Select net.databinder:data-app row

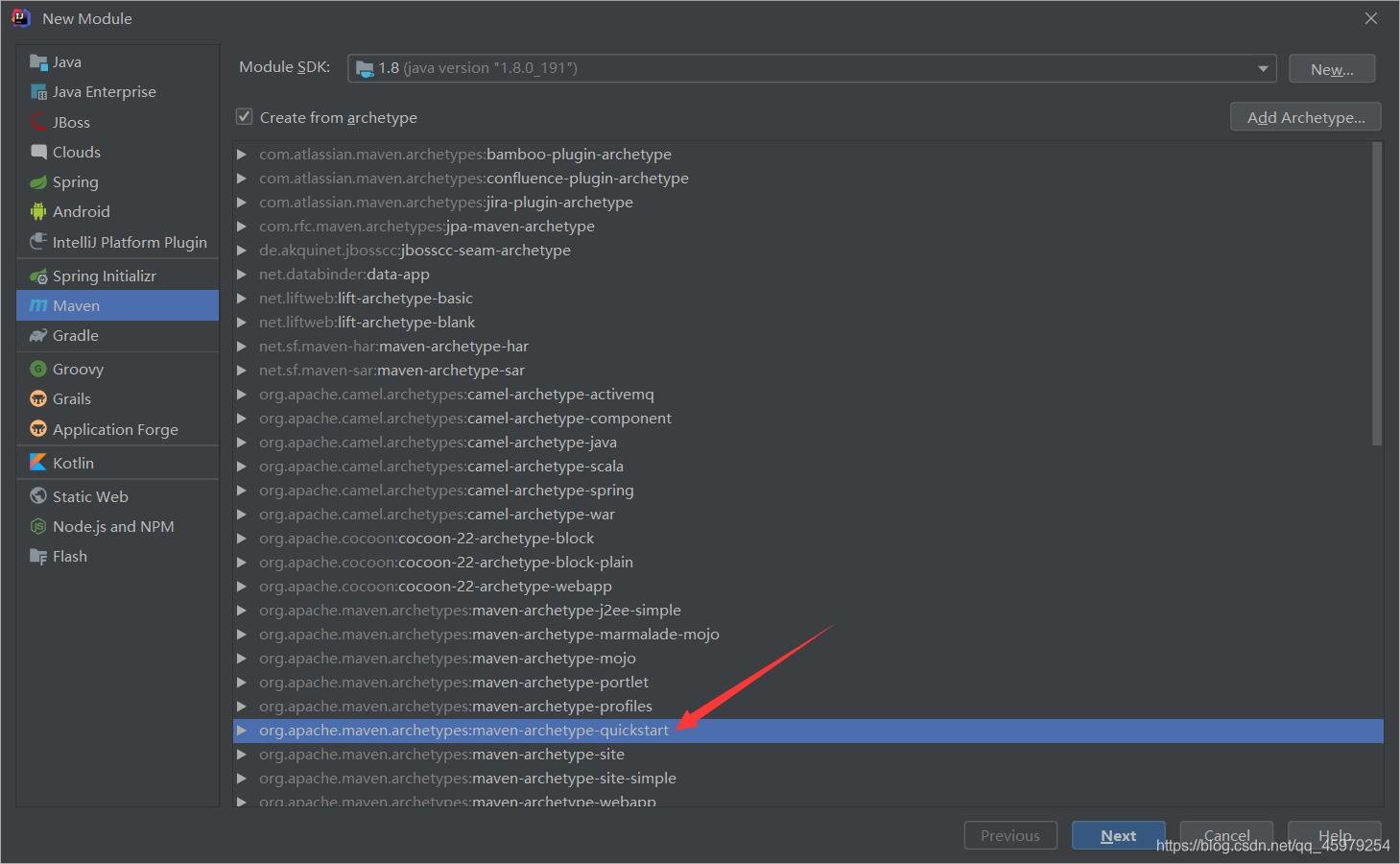click(808, 275)
